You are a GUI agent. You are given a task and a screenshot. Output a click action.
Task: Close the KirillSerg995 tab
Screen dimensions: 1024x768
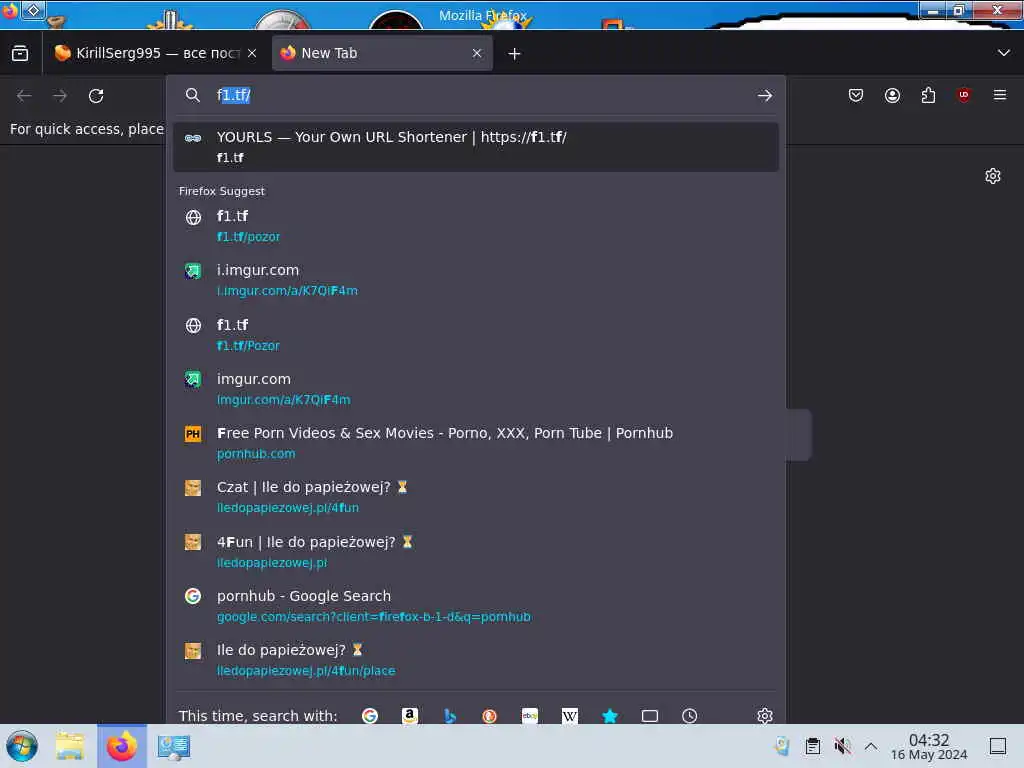point(252,54)
